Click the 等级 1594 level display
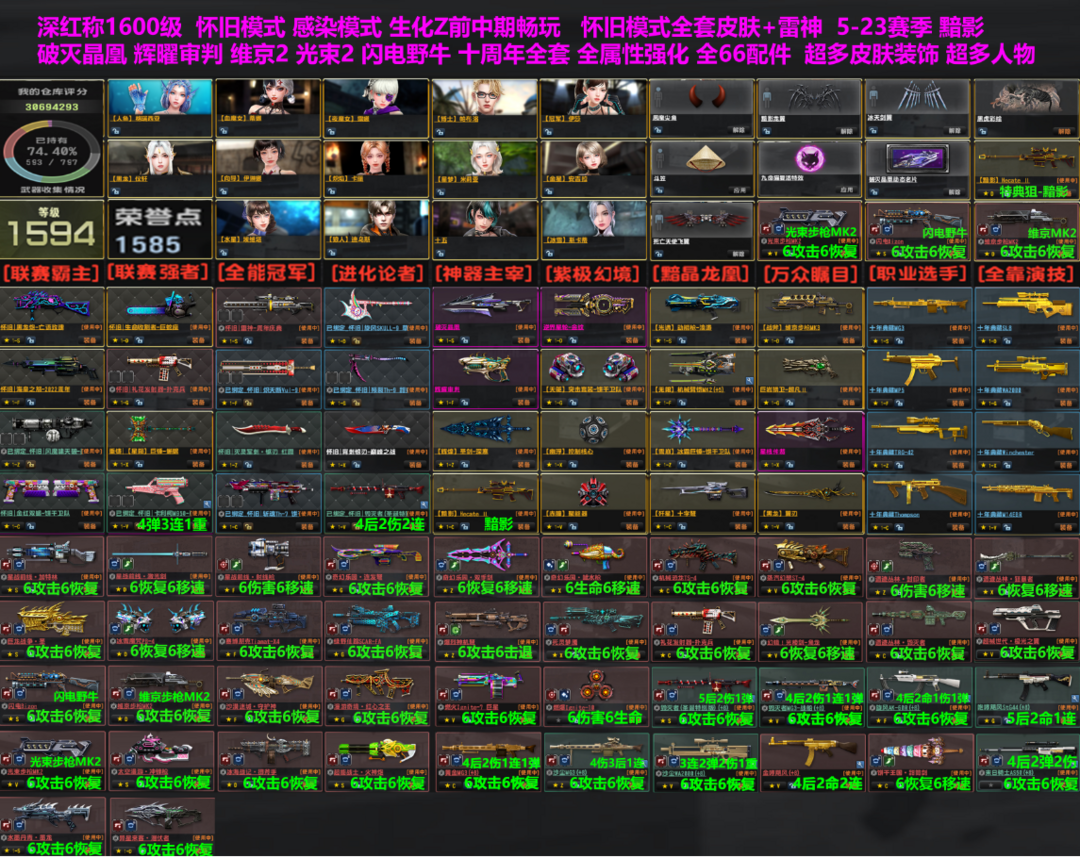Screen dimensions: 1080x858 [x=52, y=230]
